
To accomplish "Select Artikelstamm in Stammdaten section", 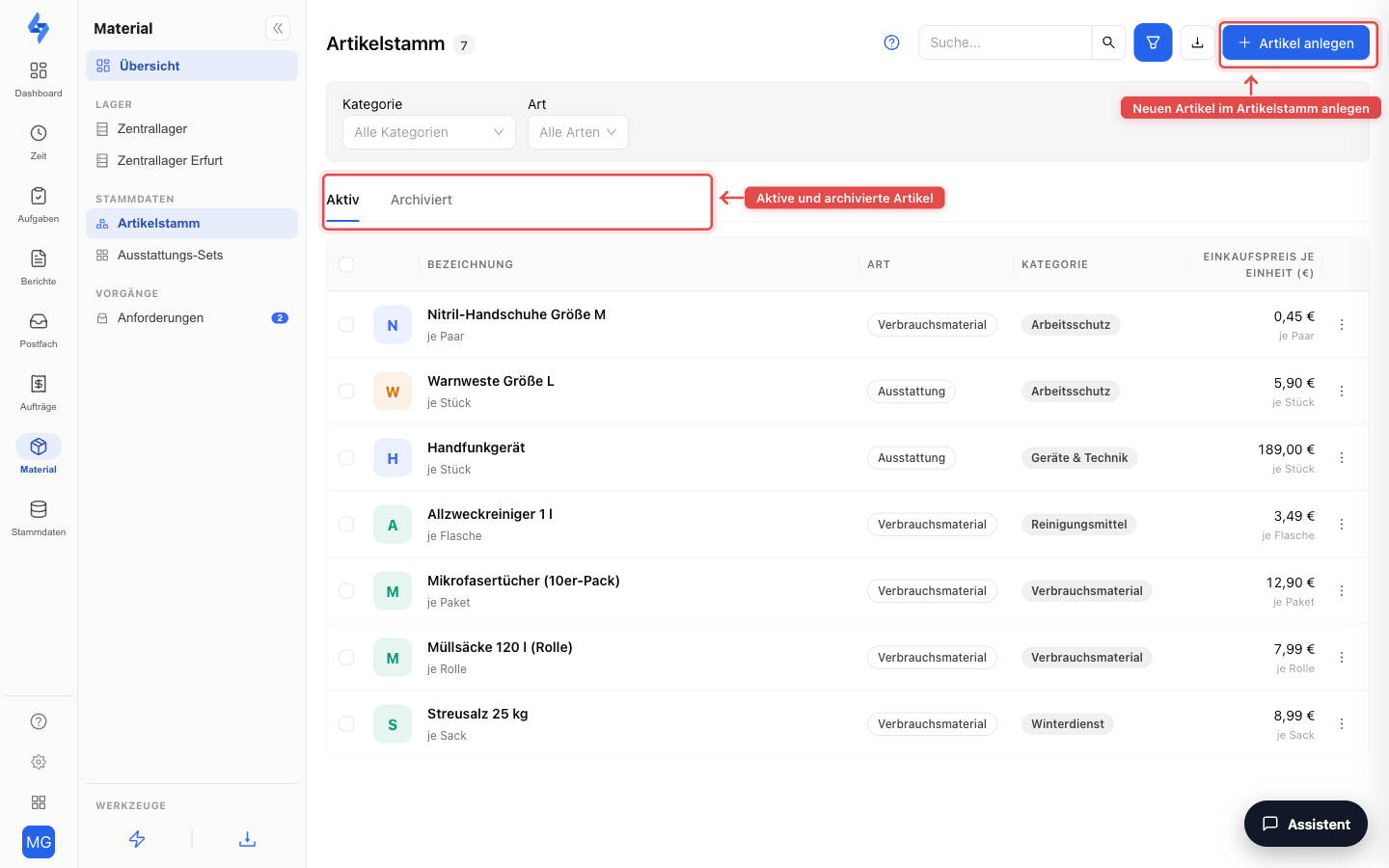I will coord(192,223).
